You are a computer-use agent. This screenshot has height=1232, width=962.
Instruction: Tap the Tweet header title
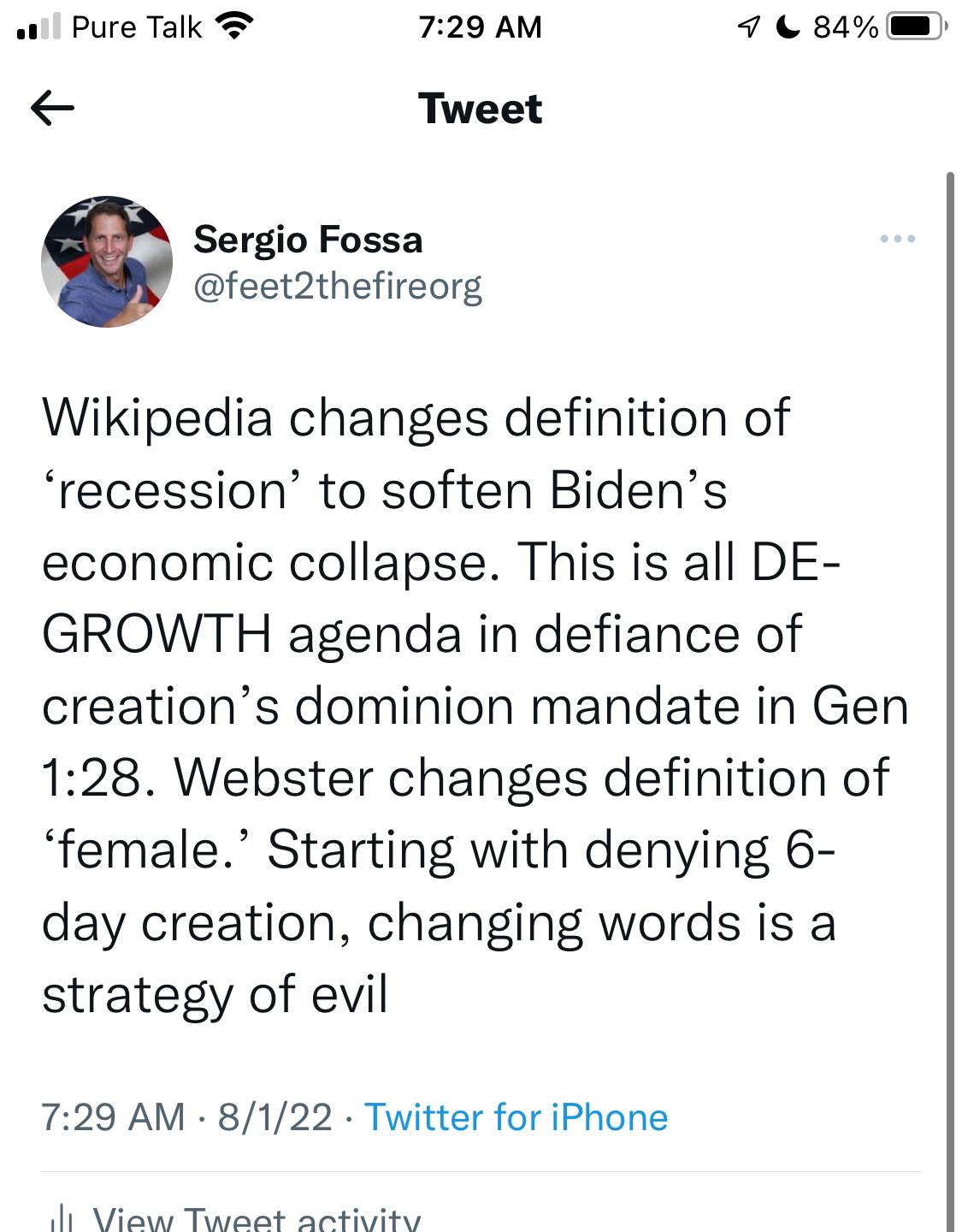481,107
